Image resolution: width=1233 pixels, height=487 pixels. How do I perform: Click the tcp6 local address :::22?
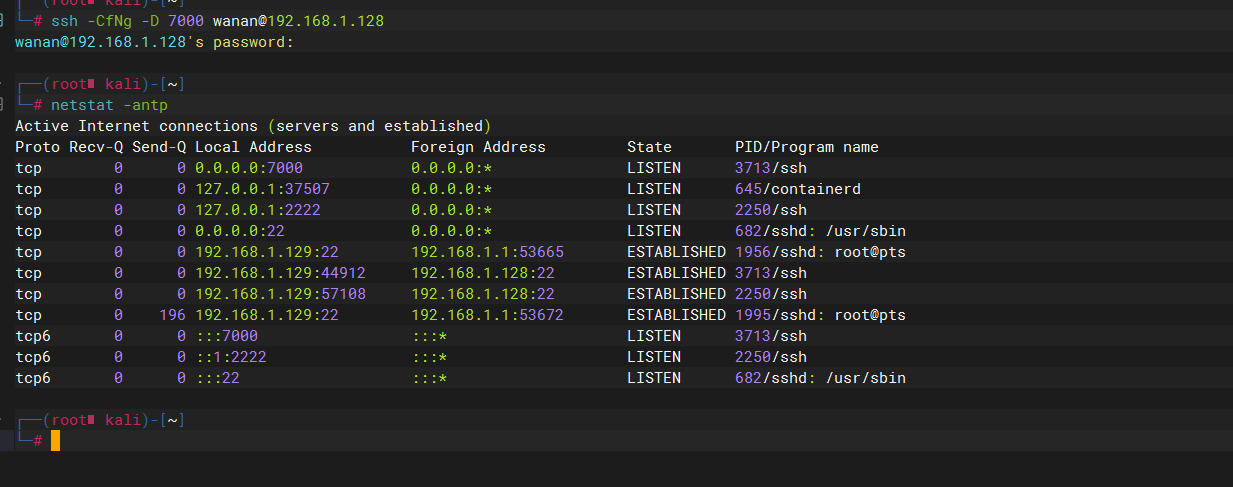point(217,378)
